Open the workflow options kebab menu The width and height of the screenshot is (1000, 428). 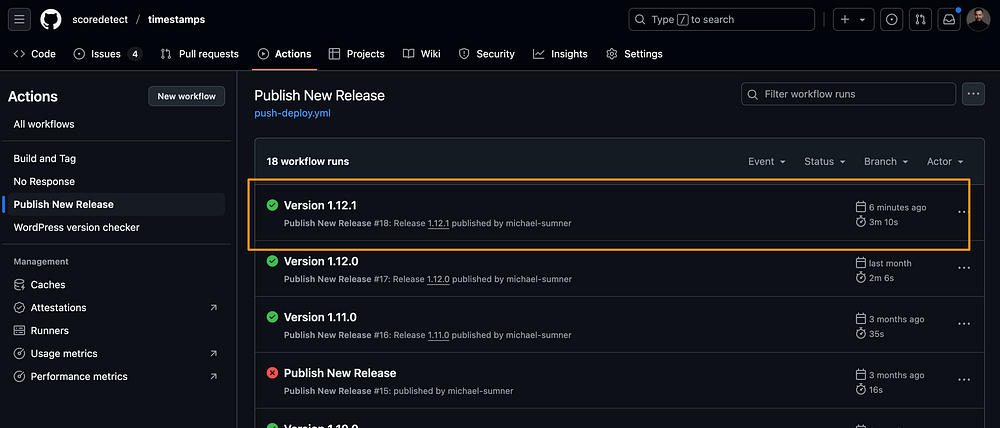(x=973, y=94)
